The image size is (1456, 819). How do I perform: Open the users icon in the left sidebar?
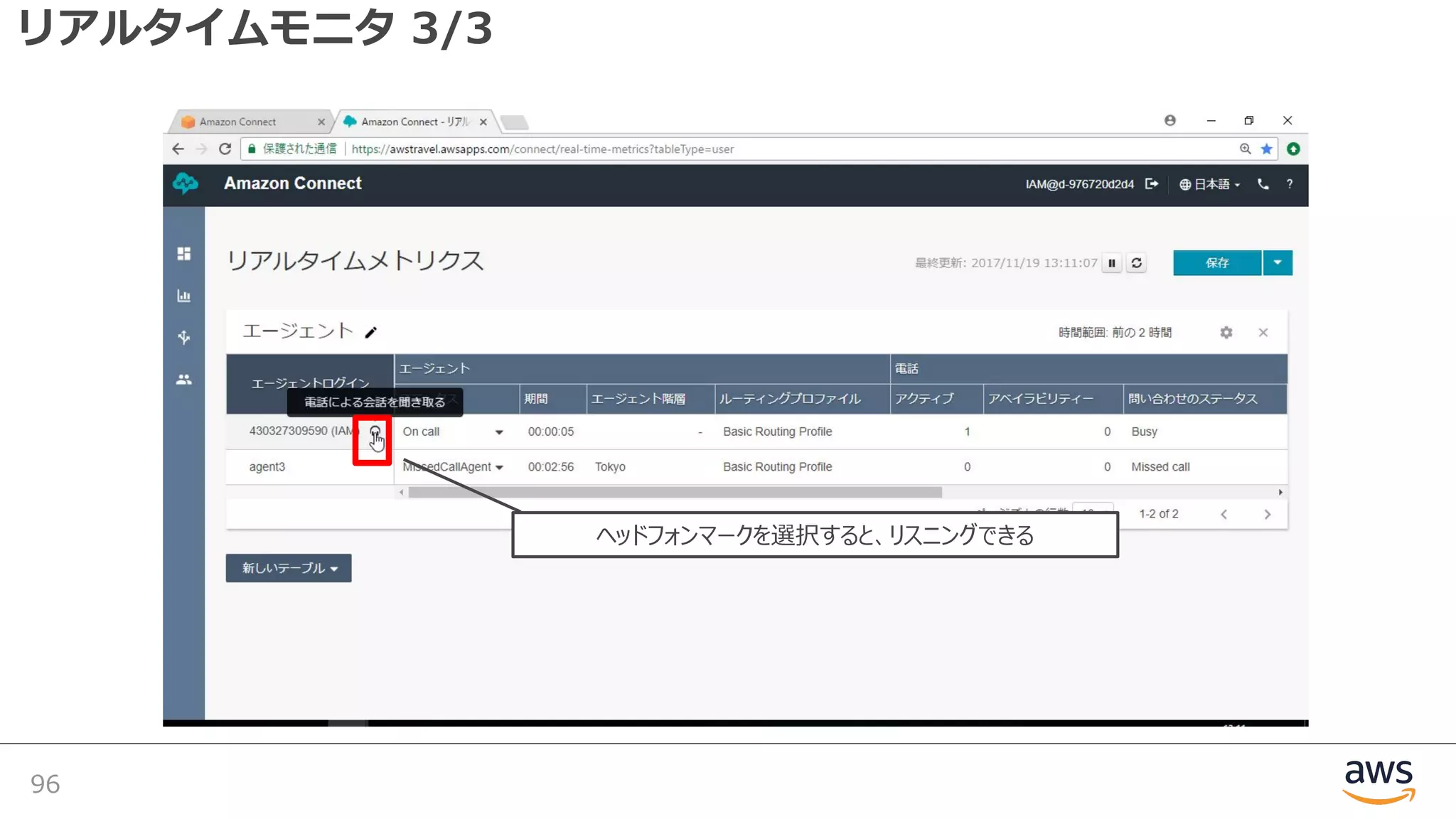tap(184, 380)
